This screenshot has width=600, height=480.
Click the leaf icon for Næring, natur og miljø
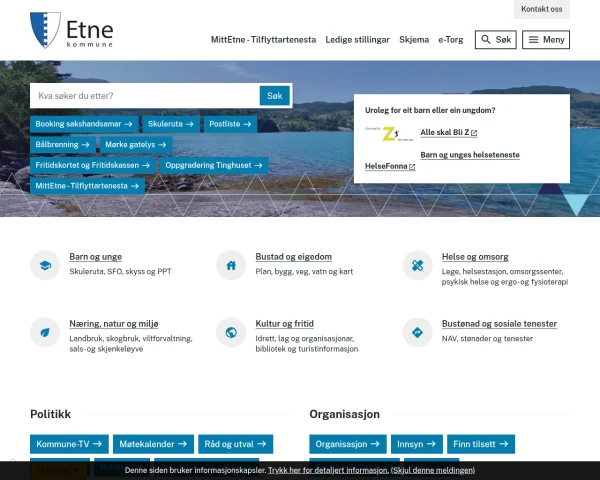click(x=45, y=332)
